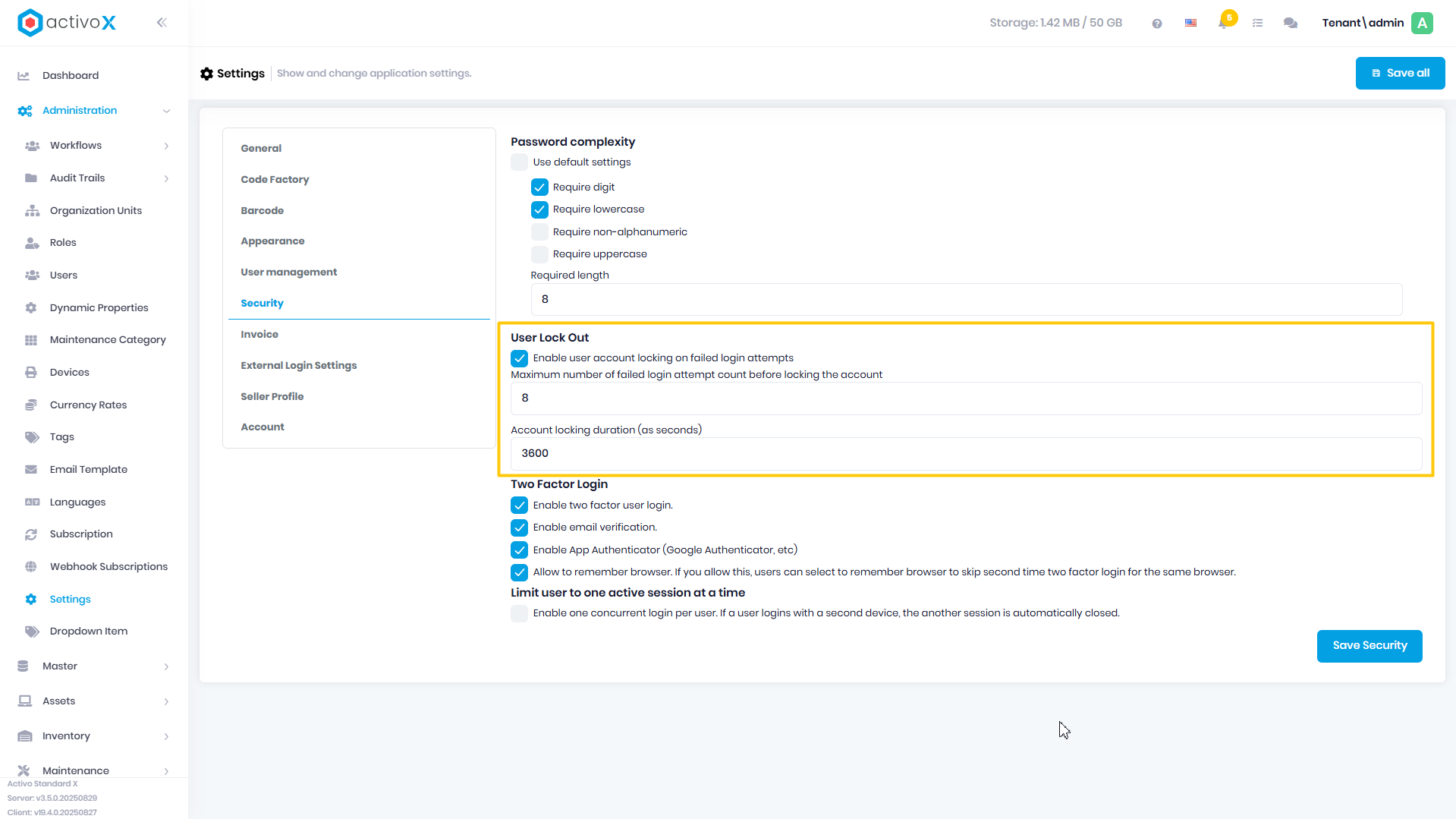
Task: Open the General settings tab
Action: coord(261,149)
